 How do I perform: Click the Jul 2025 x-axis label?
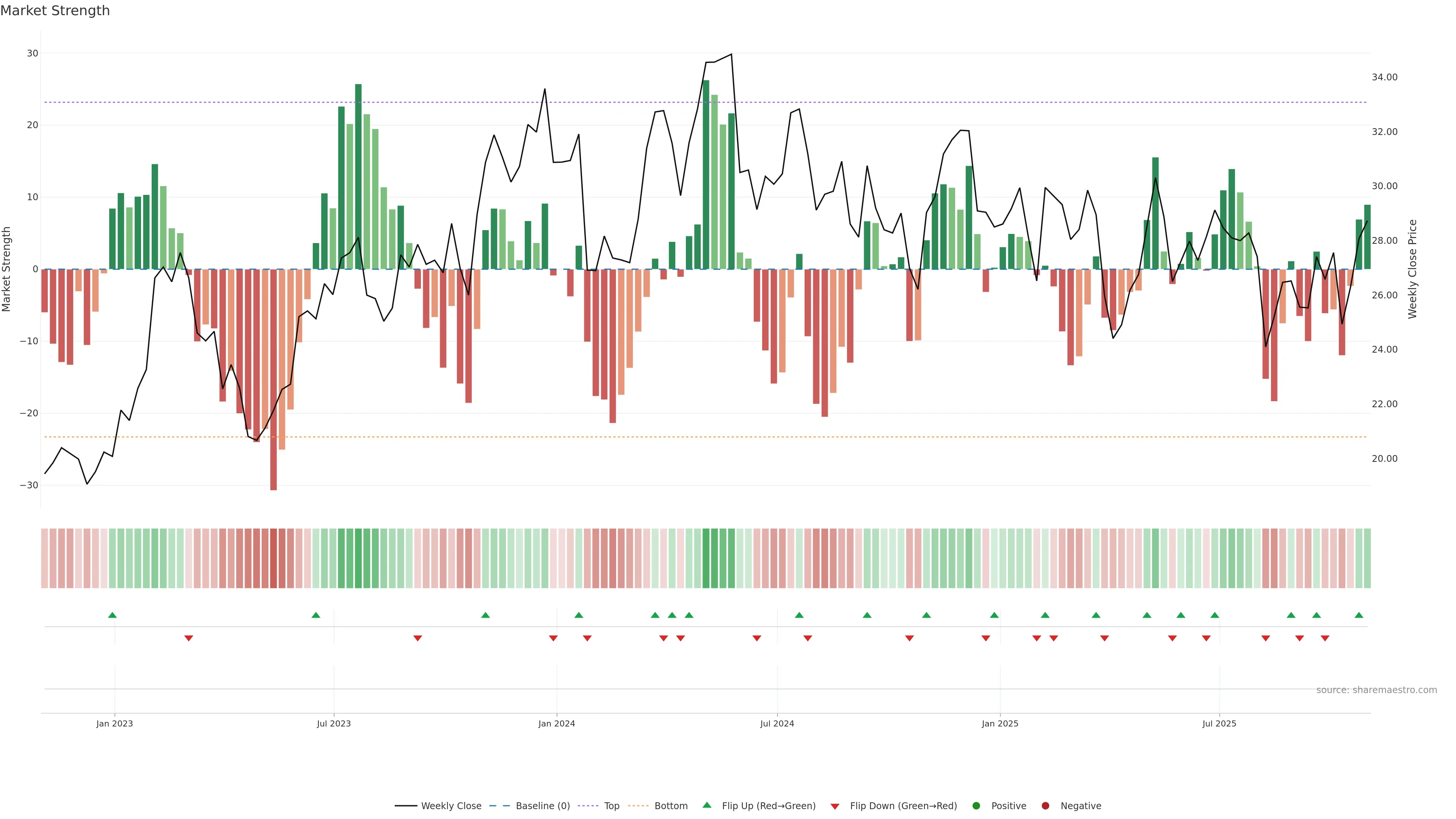tap(1219, 723)
